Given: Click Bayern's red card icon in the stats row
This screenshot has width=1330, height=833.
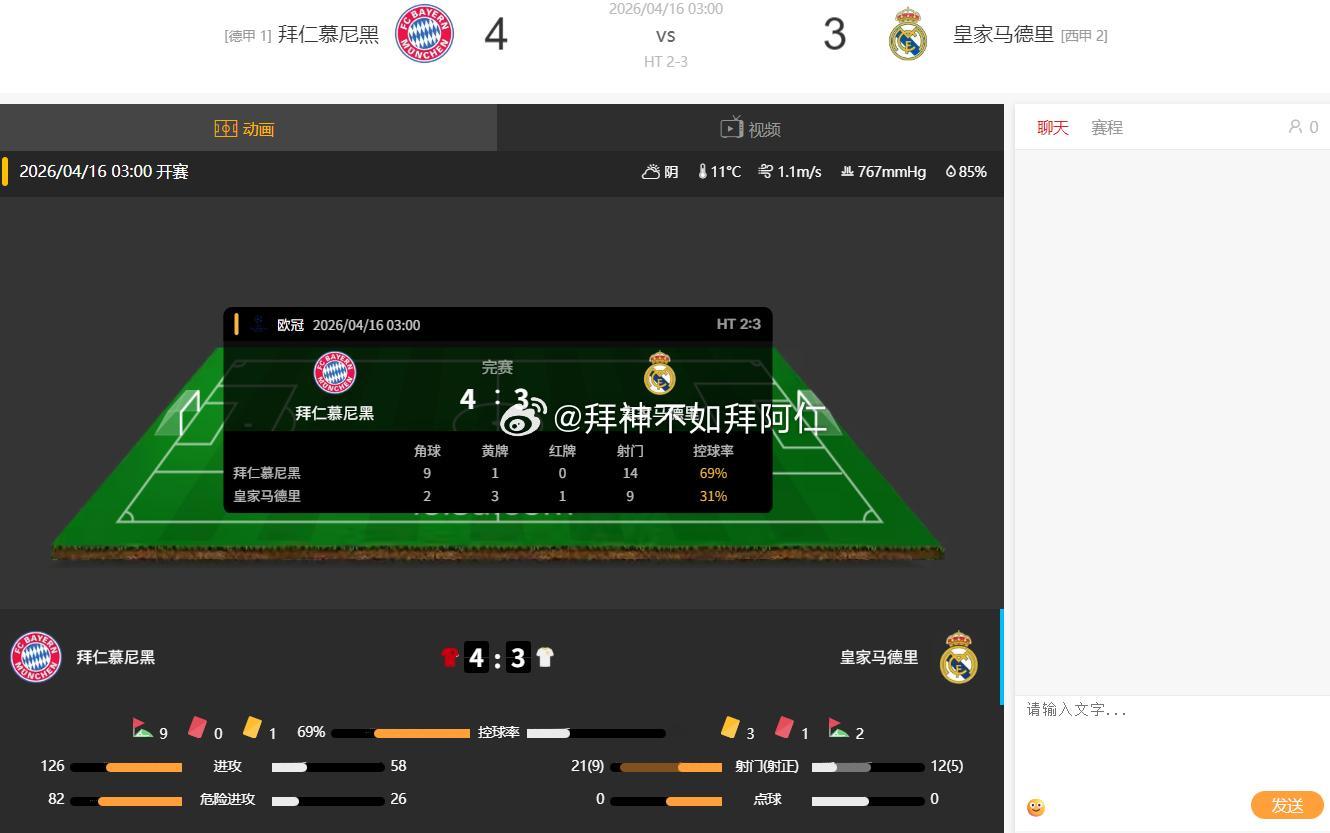Looking at the screenshot, I should [x=197, y=727].
